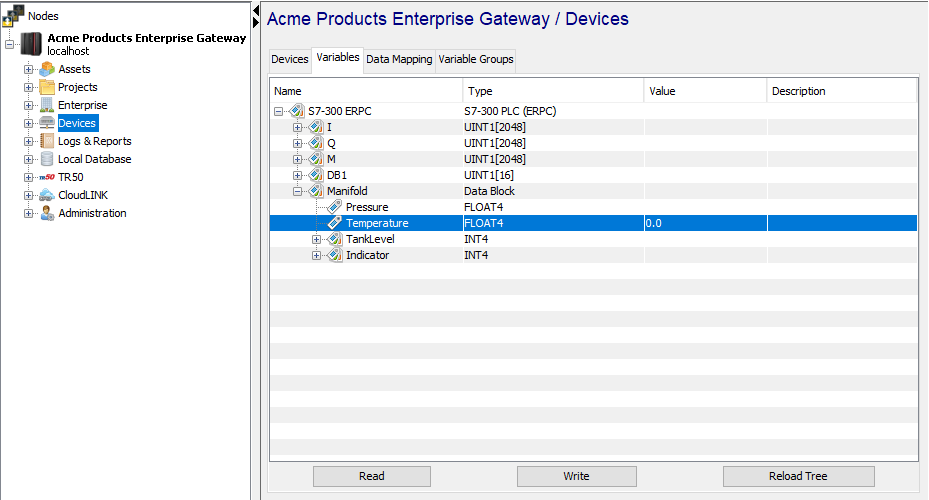
Task: Click the TR50 logo icon
Action: tap(47, 177)
